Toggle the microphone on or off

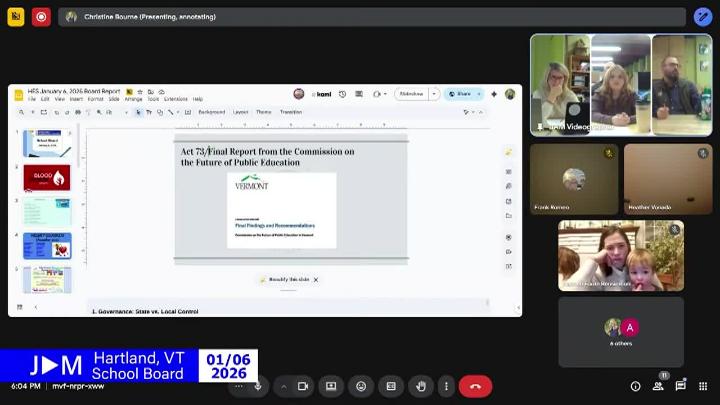coord(258,386)
